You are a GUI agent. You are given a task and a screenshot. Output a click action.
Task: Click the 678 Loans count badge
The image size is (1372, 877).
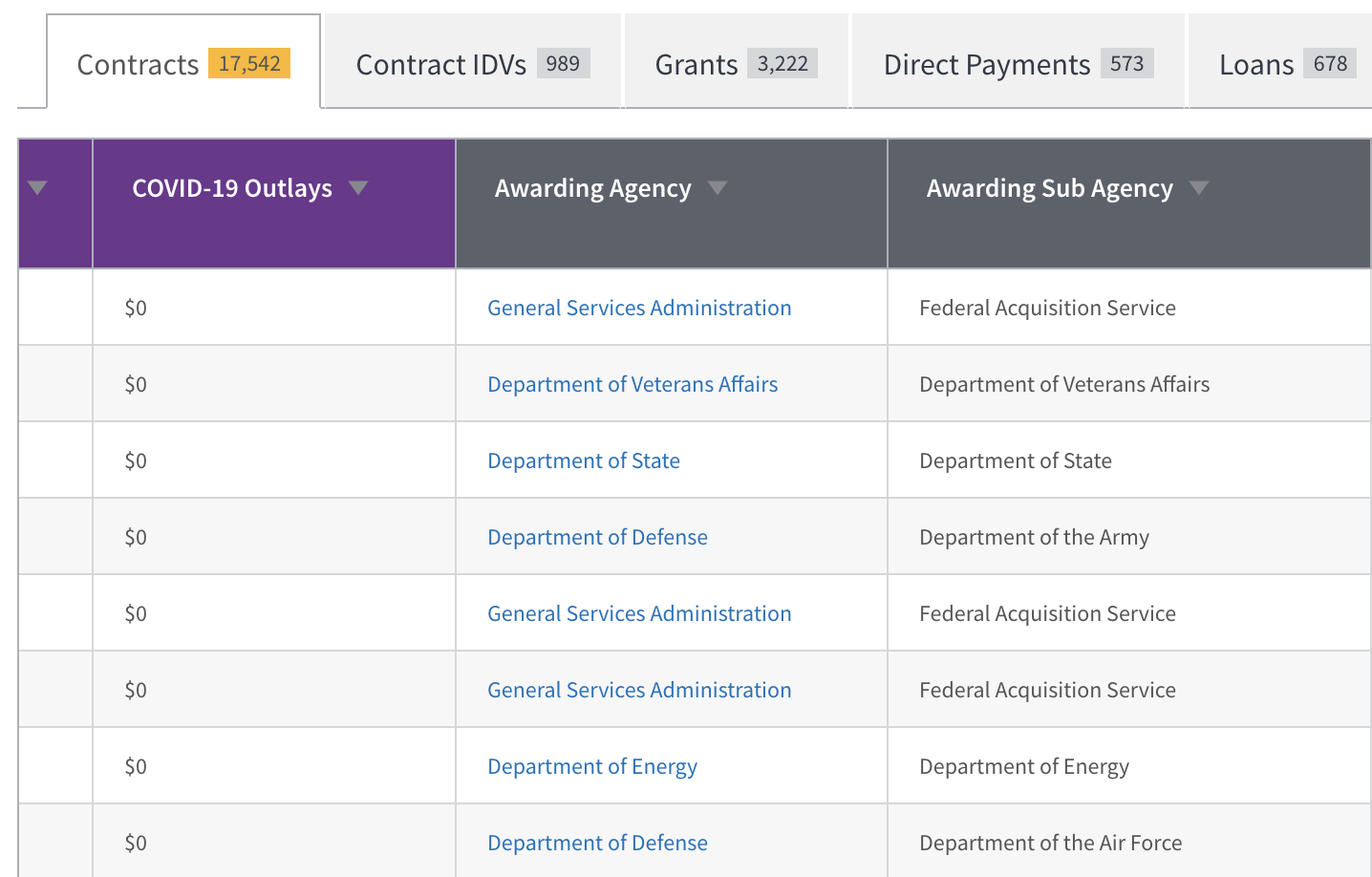(1330, 63)
